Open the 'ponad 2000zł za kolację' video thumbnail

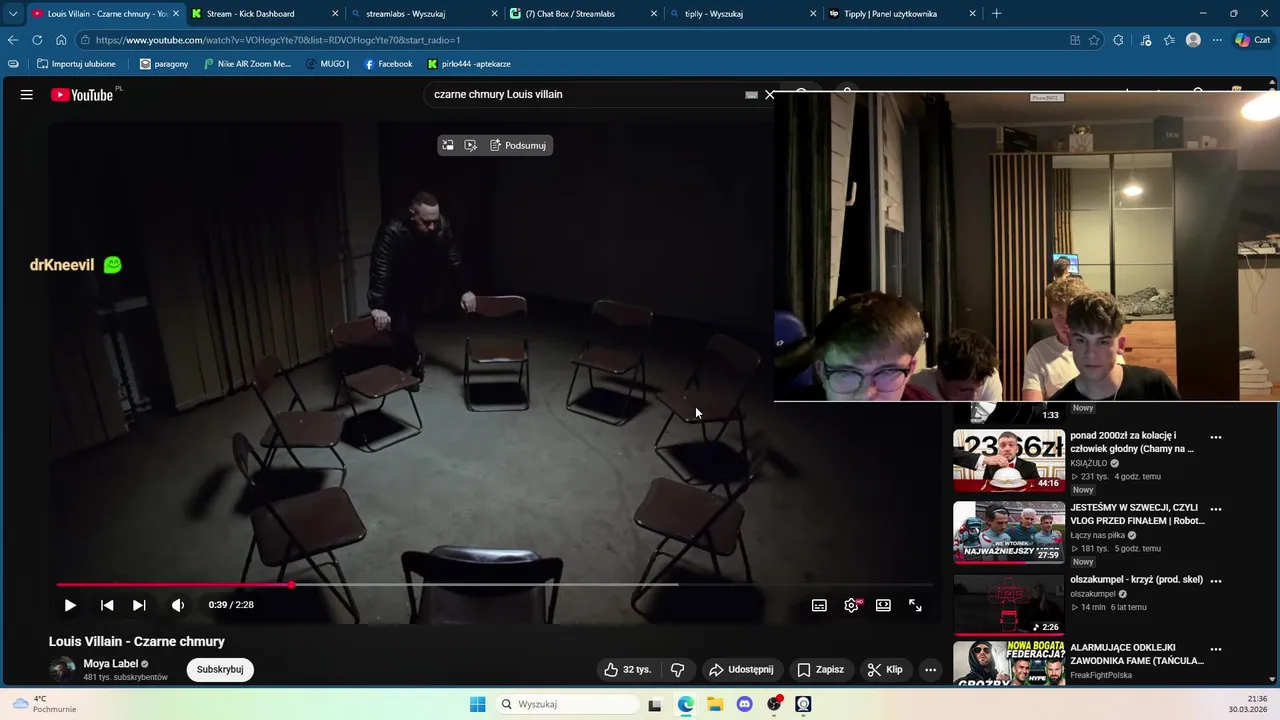pos(1009,461)
